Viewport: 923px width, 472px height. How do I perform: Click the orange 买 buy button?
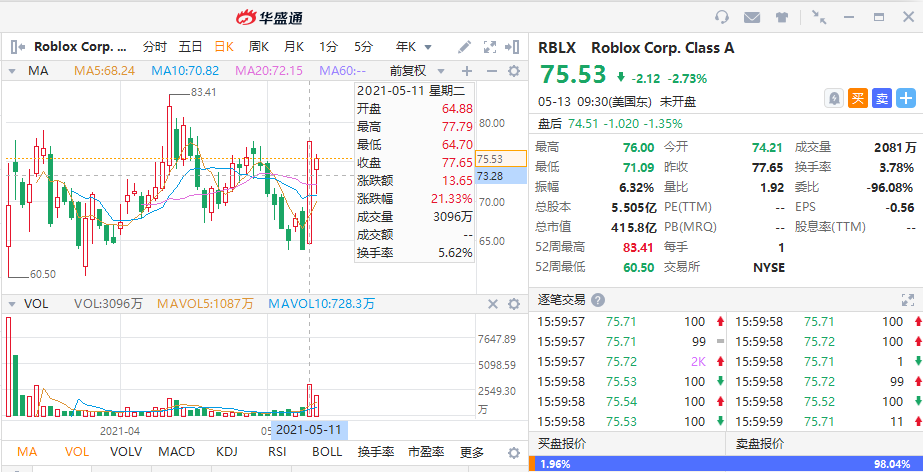[858, 98]
